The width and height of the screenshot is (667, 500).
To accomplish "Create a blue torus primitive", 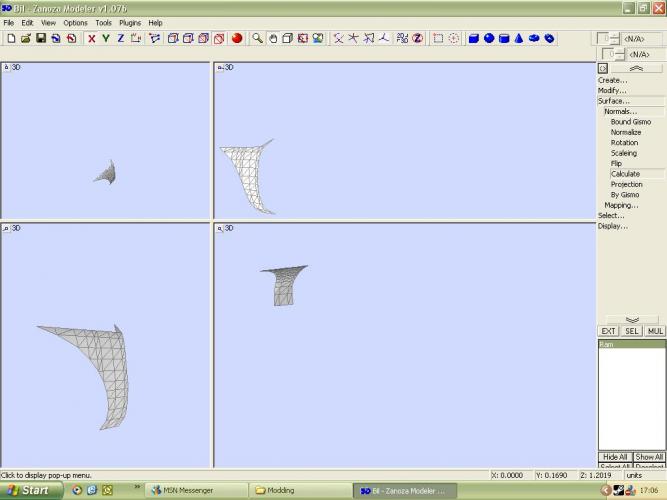I will coord(549,38).
